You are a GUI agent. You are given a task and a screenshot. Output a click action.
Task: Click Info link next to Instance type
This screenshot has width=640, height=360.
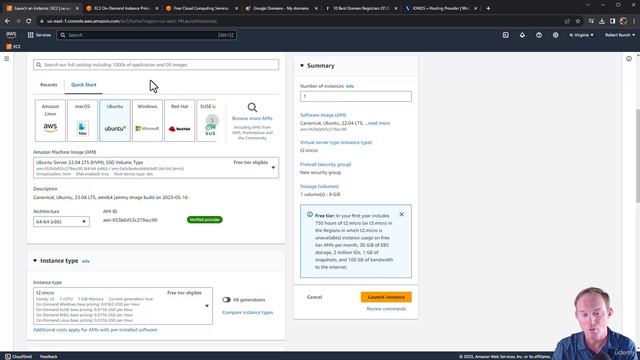85,261
